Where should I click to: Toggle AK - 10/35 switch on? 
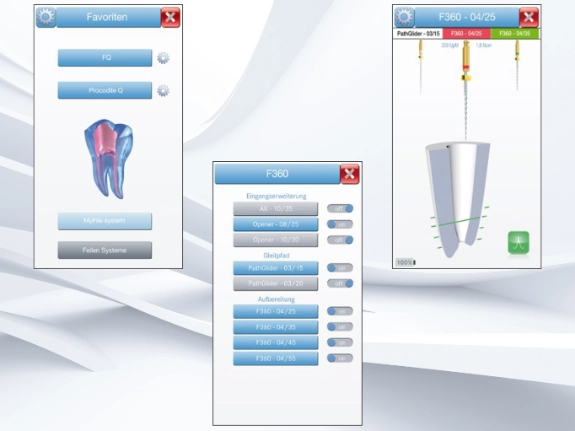coord(340,209)
